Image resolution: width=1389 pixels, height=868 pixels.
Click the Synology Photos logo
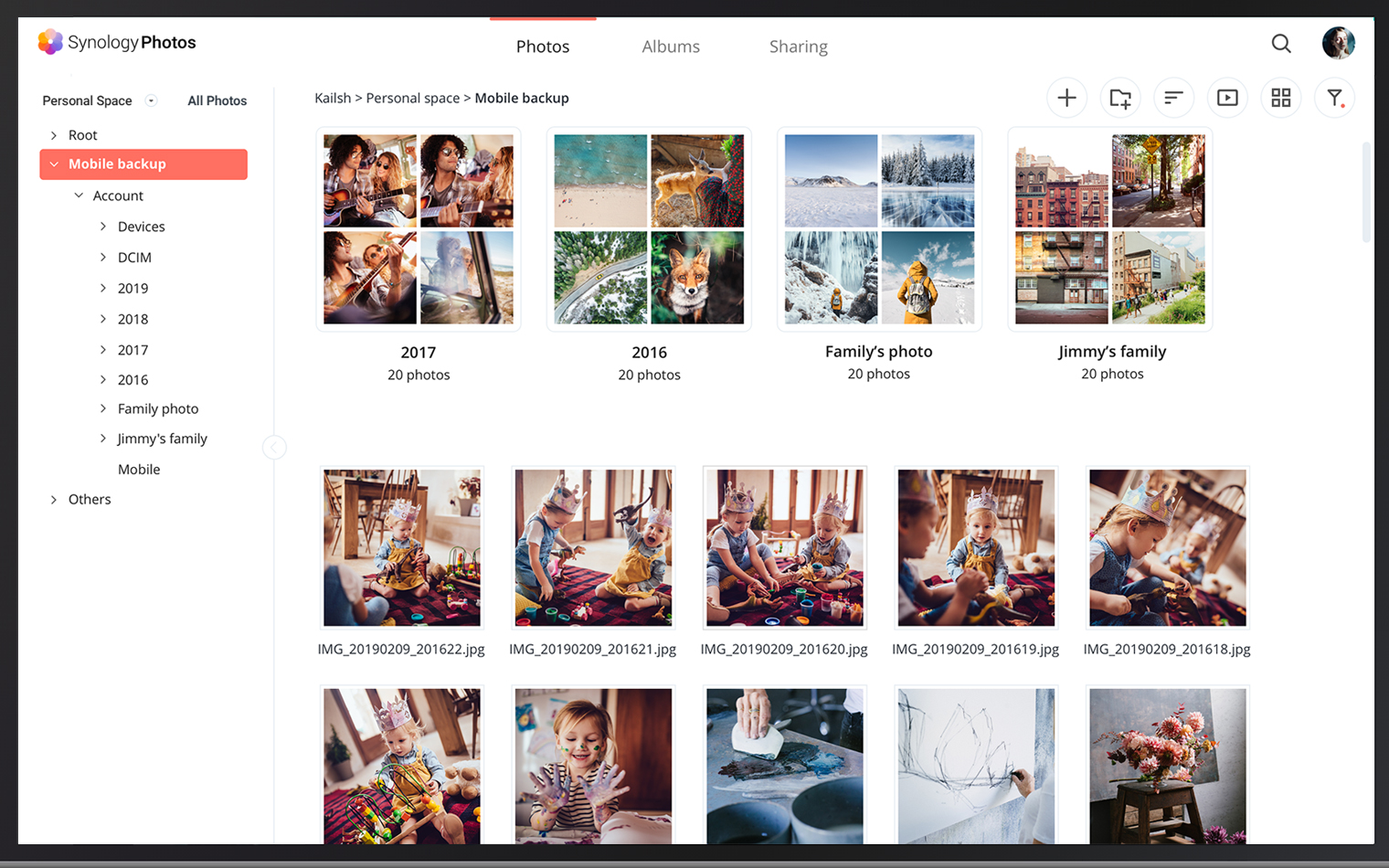(117, 42)
